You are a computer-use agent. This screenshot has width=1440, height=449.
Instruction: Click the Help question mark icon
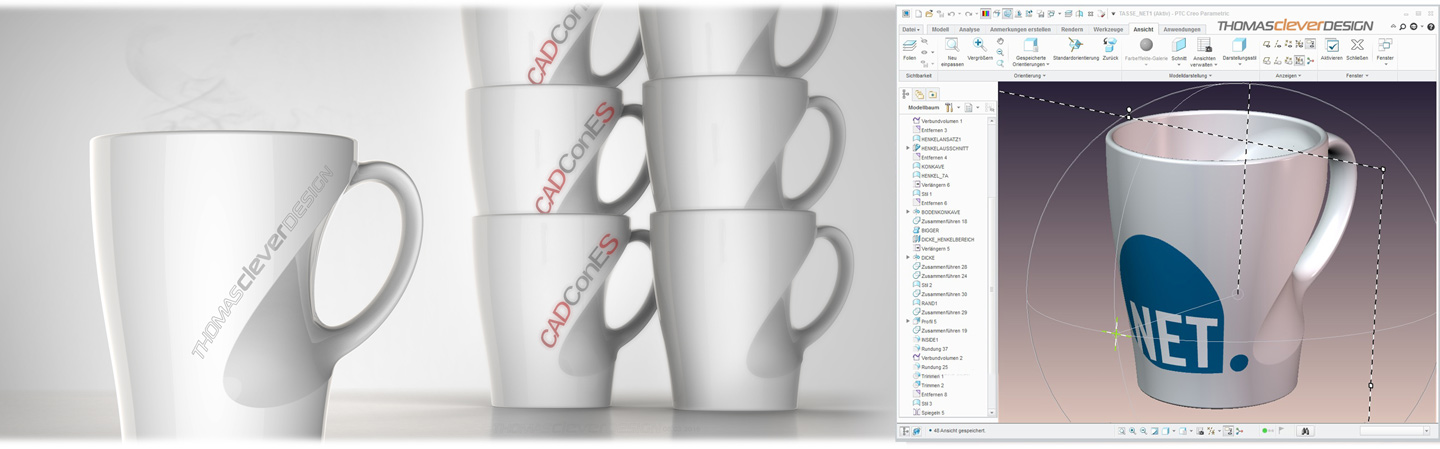point(1430,27)
